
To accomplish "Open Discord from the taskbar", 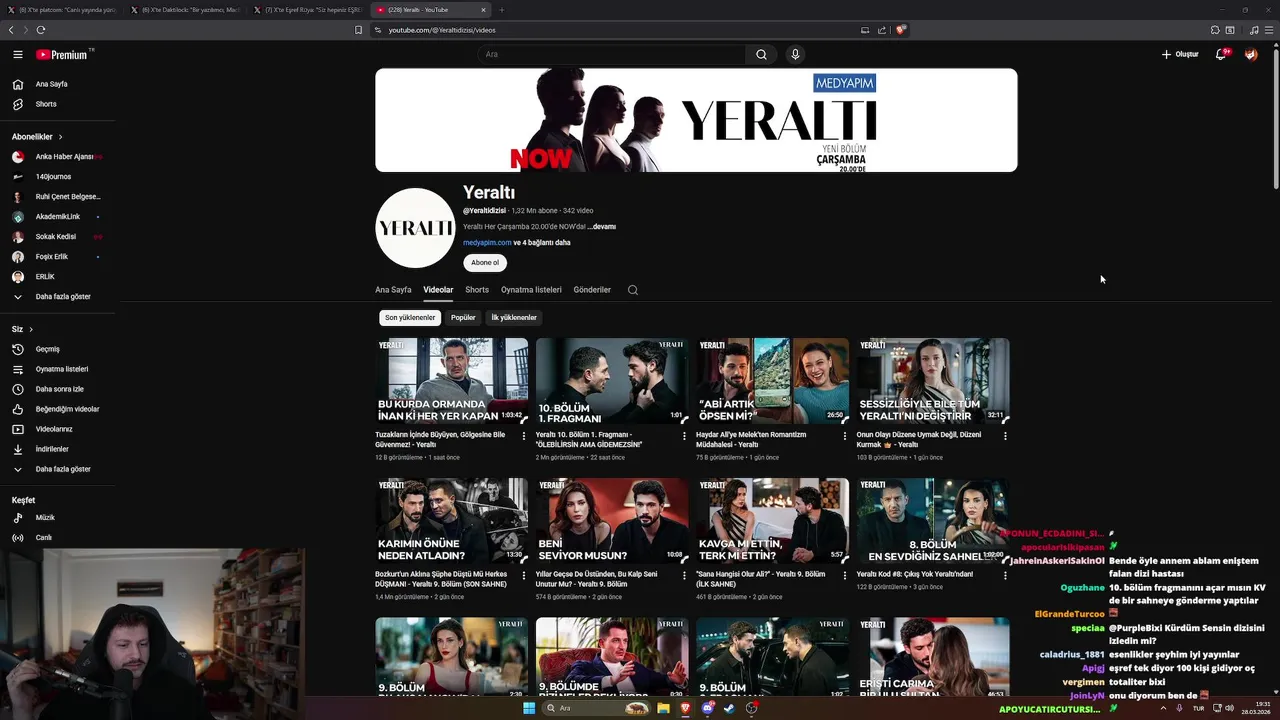I will 707,708.
